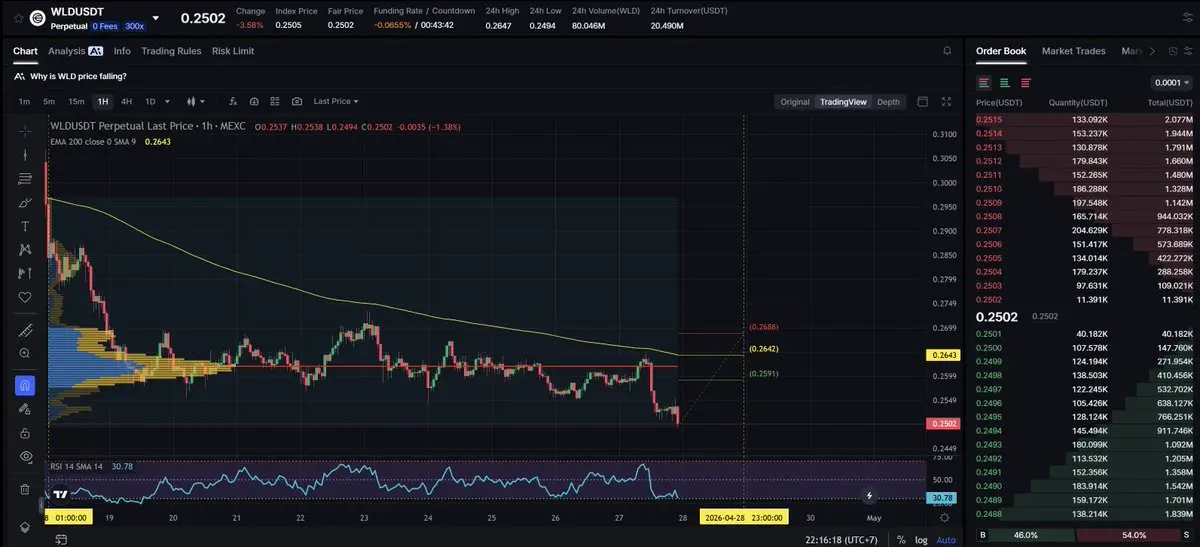The image size is (1200, 547).
Task: Select the 1m timeframe
Action: pos(24,101)
